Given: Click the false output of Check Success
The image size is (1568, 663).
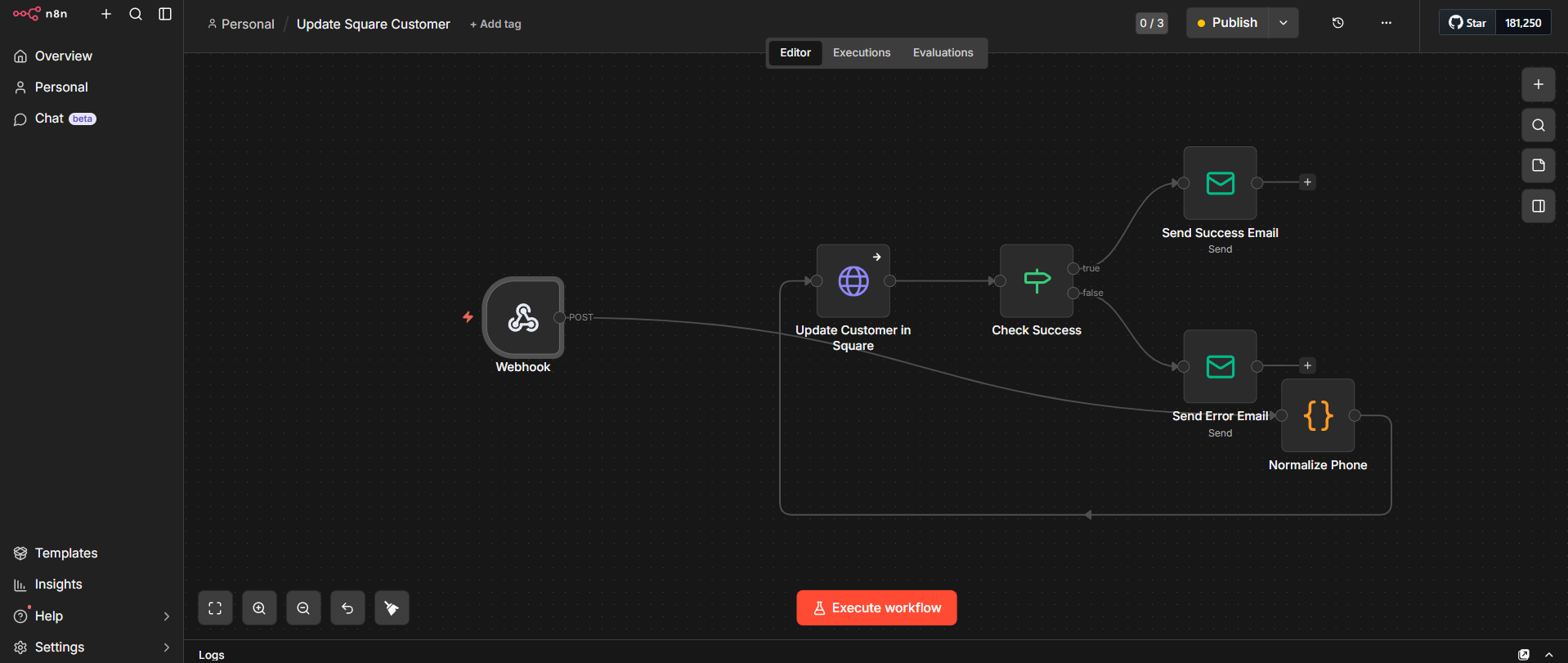Looking at the screenshot, I should 1073,293.
